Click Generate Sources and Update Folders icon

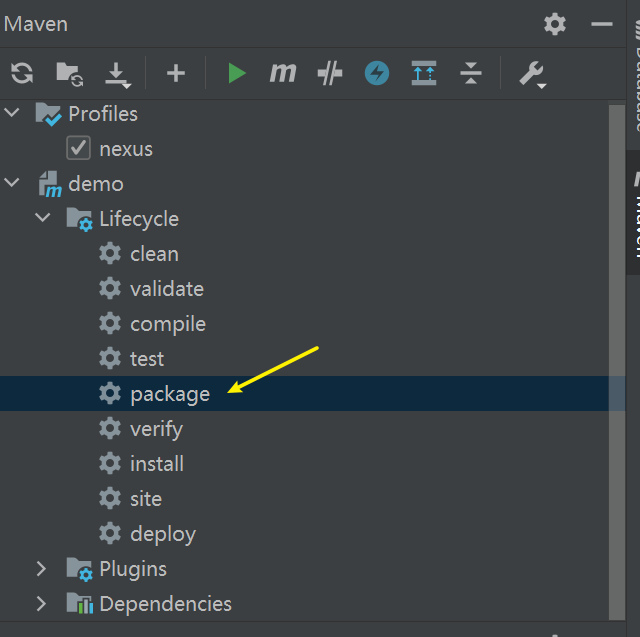coord(69,74)
